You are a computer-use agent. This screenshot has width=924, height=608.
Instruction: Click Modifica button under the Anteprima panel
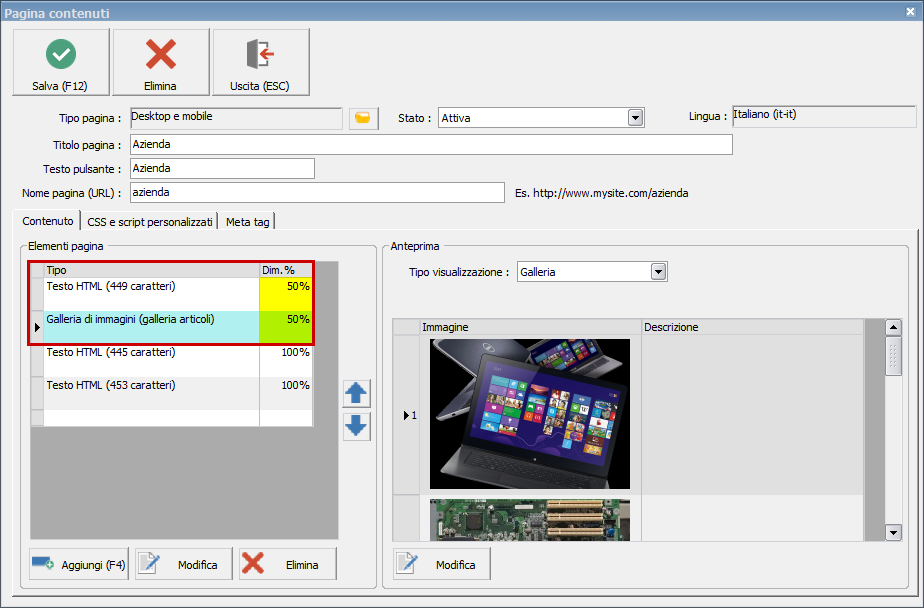pyautogui.click(x=442, y=564)
